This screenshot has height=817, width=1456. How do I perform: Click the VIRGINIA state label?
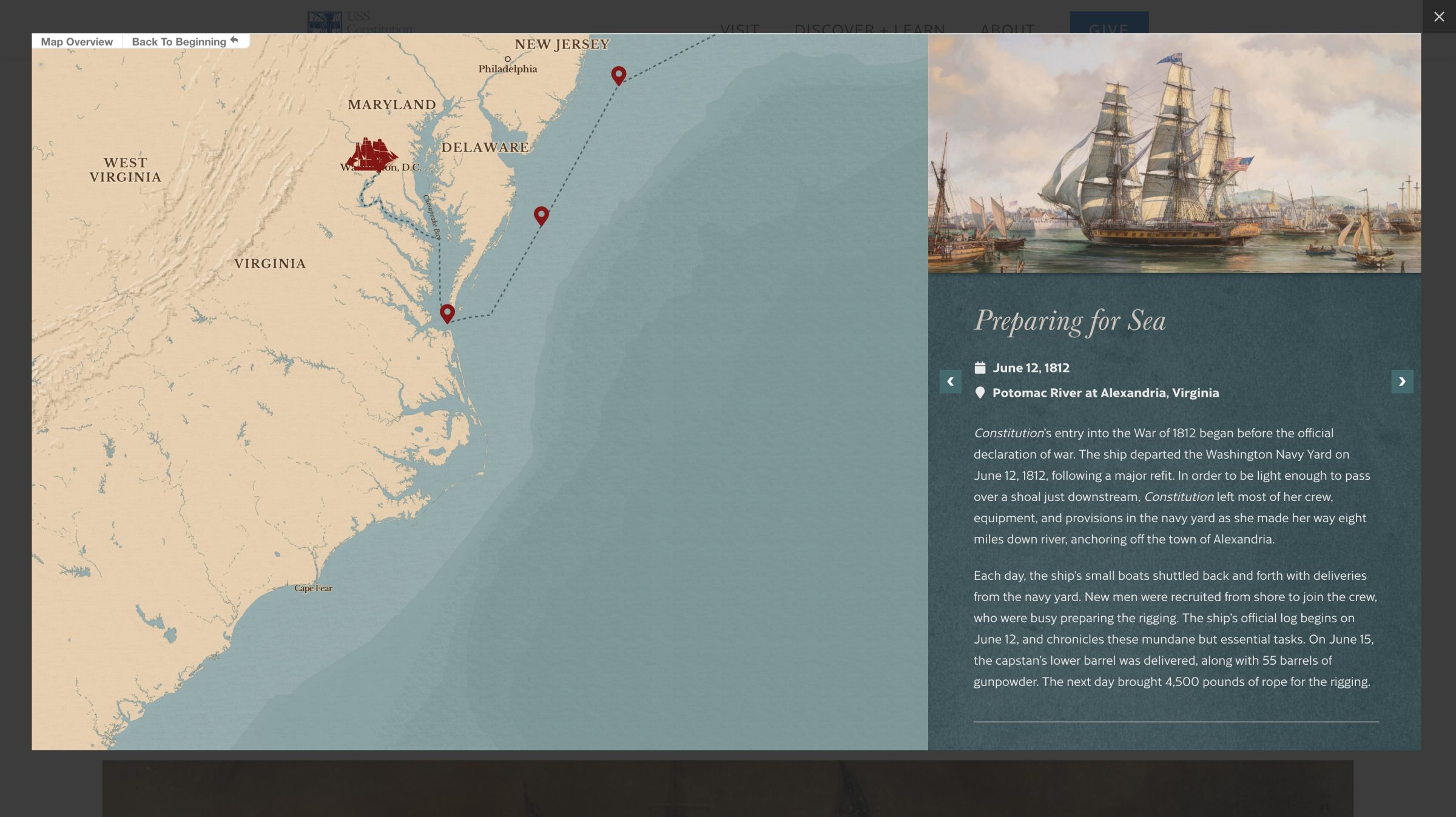point(270,263)
